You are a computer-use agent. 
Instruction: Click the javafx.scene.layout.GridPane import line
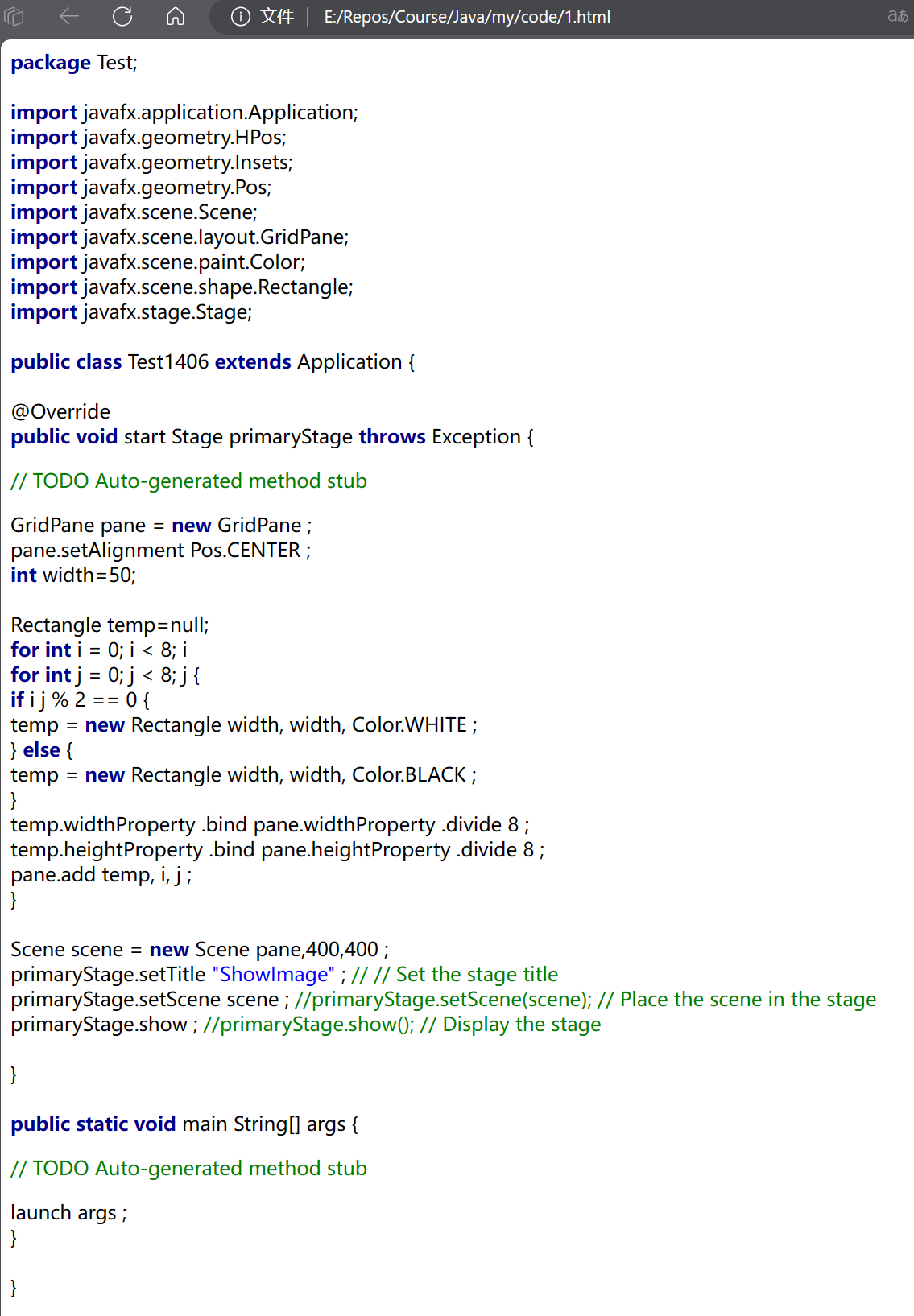click(x=180, y=237)
